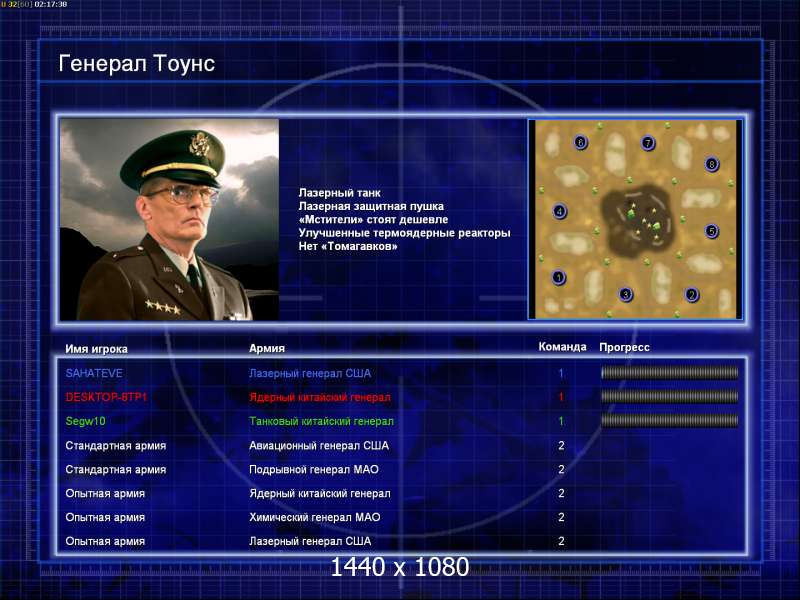
Task: Select start position 3 on the minimap
Action: (626, 294)
